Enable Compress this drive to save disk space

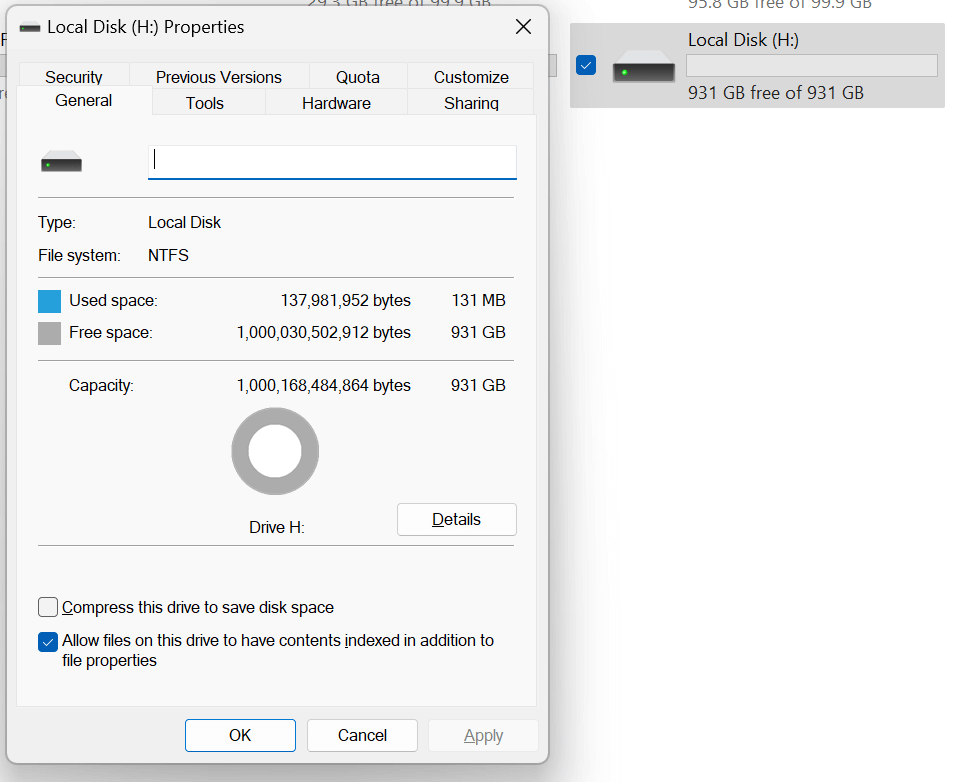click(x=48, y=607)
